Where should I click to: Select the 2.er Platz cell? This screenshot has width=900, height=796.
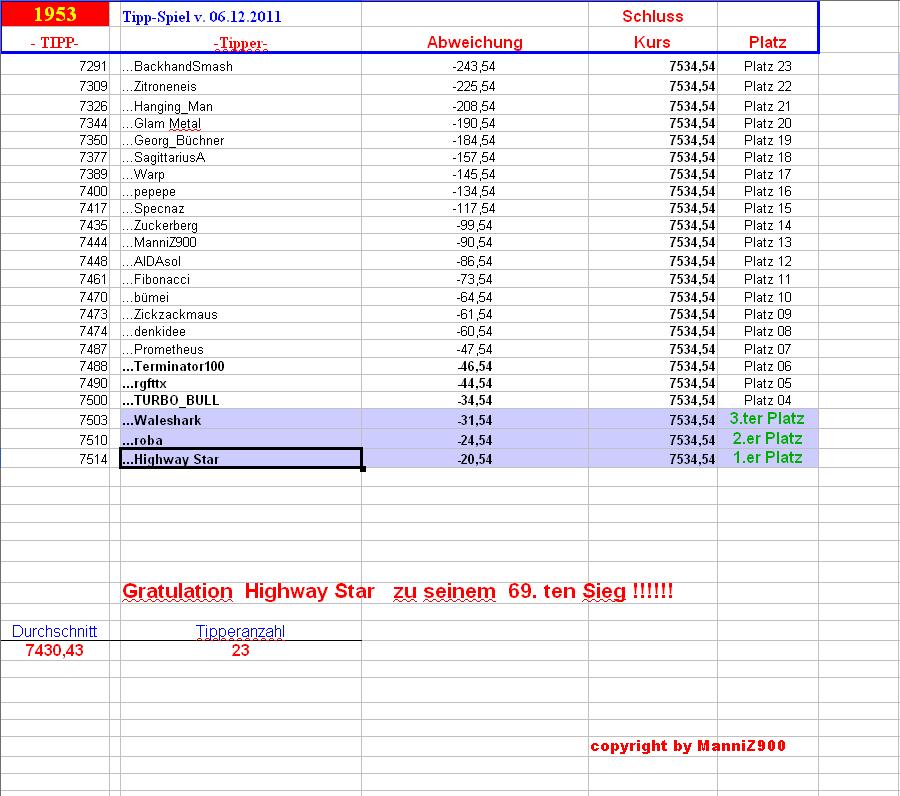click(767, 439)
